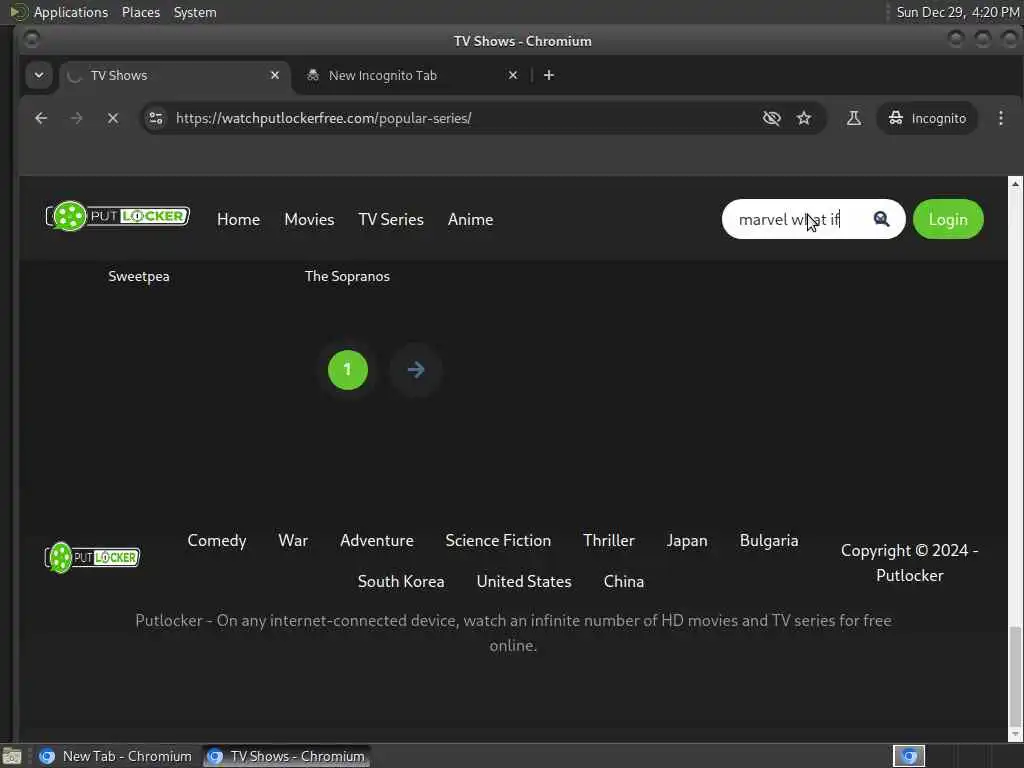This screenshot has height=768, width=1024.
Task: Click the Putlocker logo in header
Action: (x=118, y=216)
